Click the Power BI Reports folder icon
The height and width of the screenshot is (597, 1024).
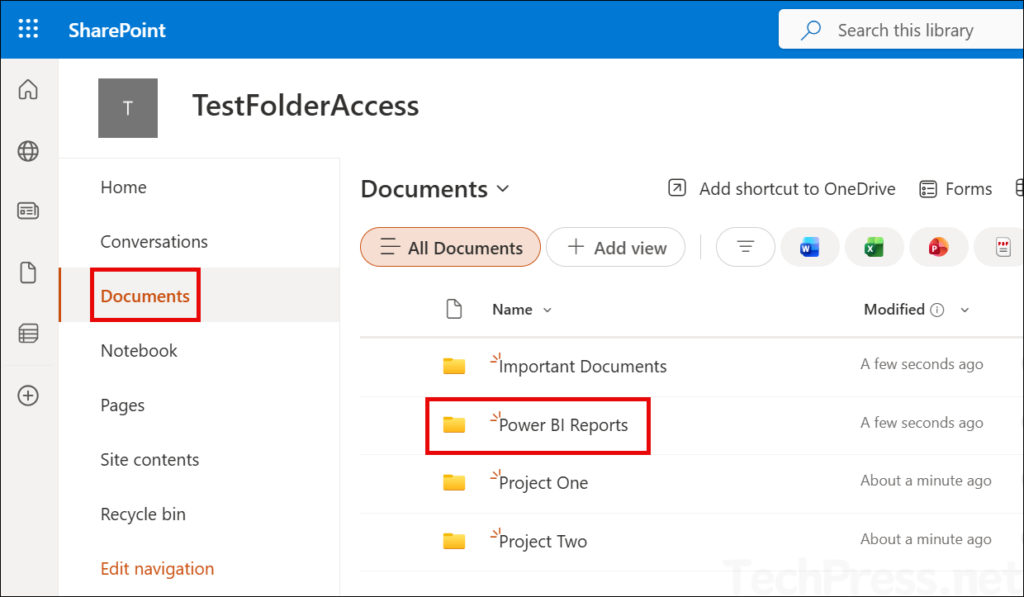[x=454, y=425]
